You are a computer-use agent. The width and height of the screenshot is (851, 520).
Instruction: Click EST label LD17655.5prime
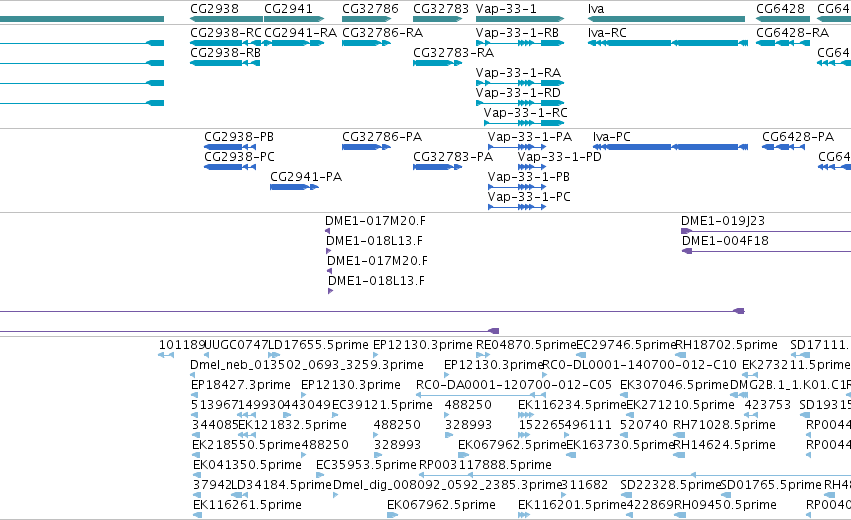[319, 345]
